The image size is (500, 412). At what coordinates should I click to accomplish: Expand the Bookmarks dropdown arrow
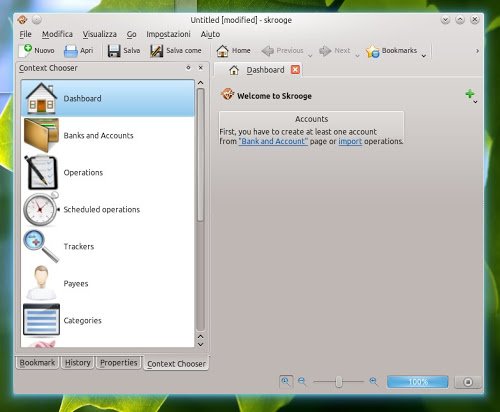(424, 56)
